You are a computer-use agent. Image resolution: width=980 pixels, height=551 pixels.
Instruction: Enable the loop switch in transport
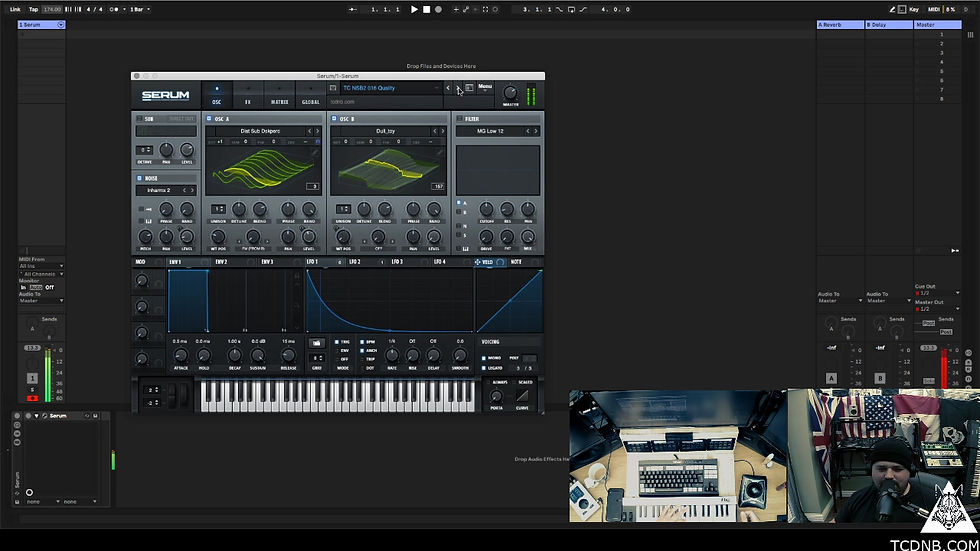point(571,9)
